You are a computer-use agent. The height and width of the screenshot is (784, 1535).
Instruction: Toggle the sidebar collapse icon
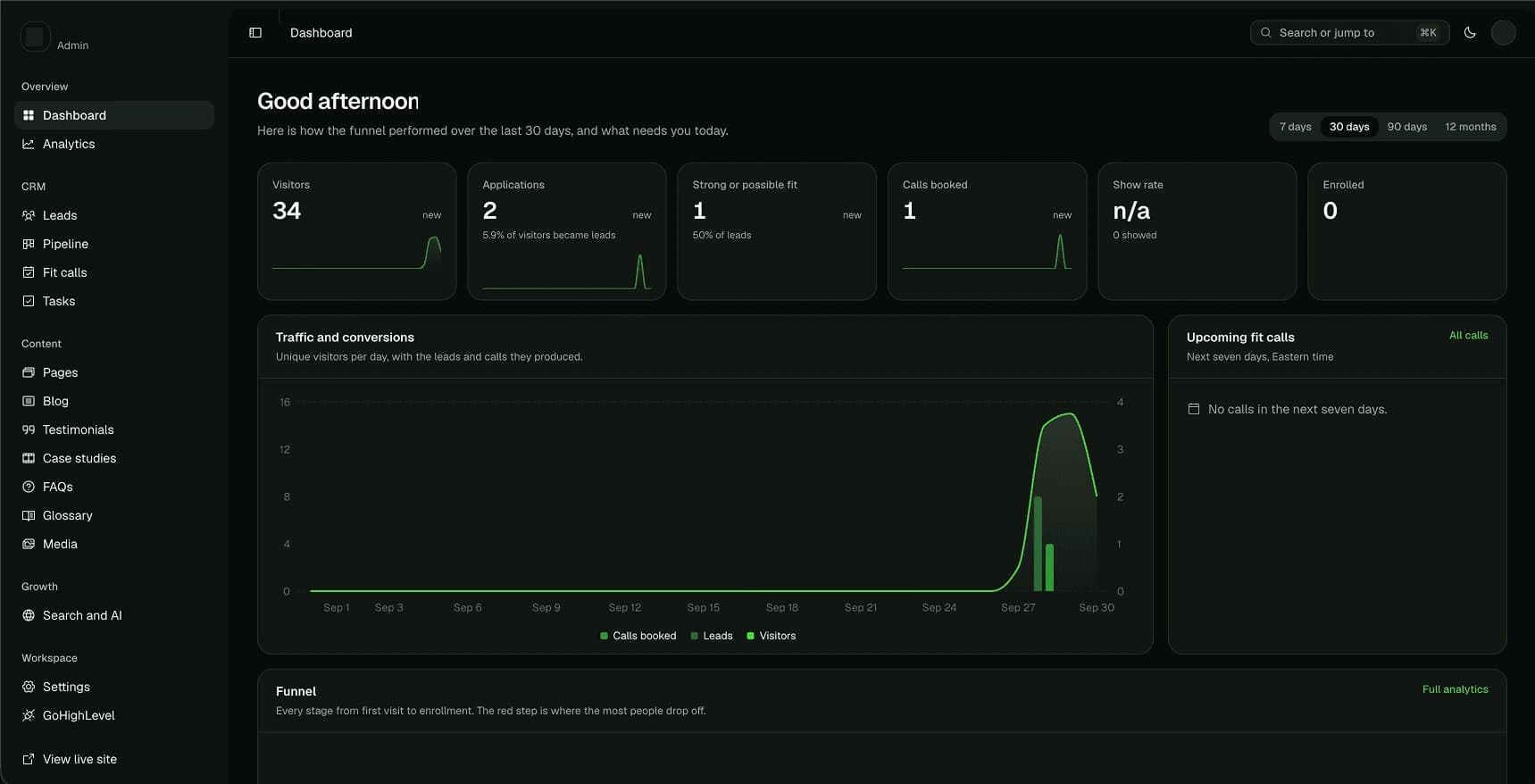tap(255, 33)
